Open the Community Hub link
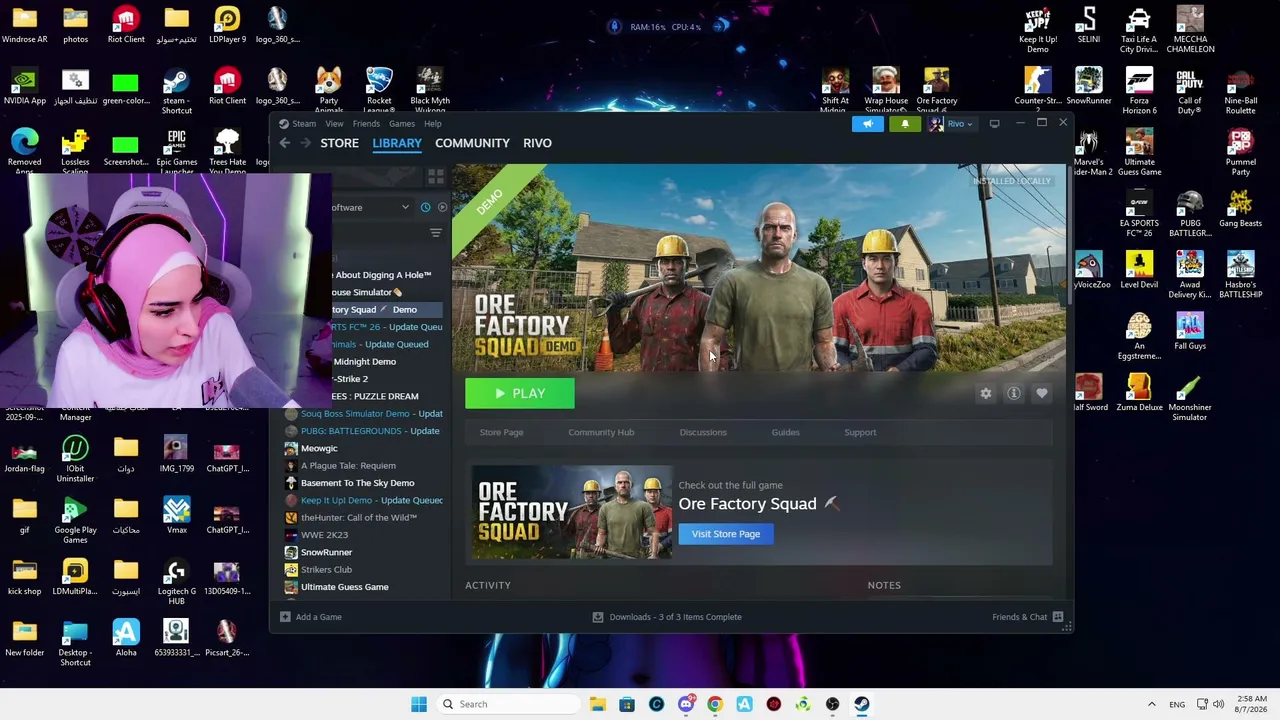The image size is (1280, 720). pos(601,432)
